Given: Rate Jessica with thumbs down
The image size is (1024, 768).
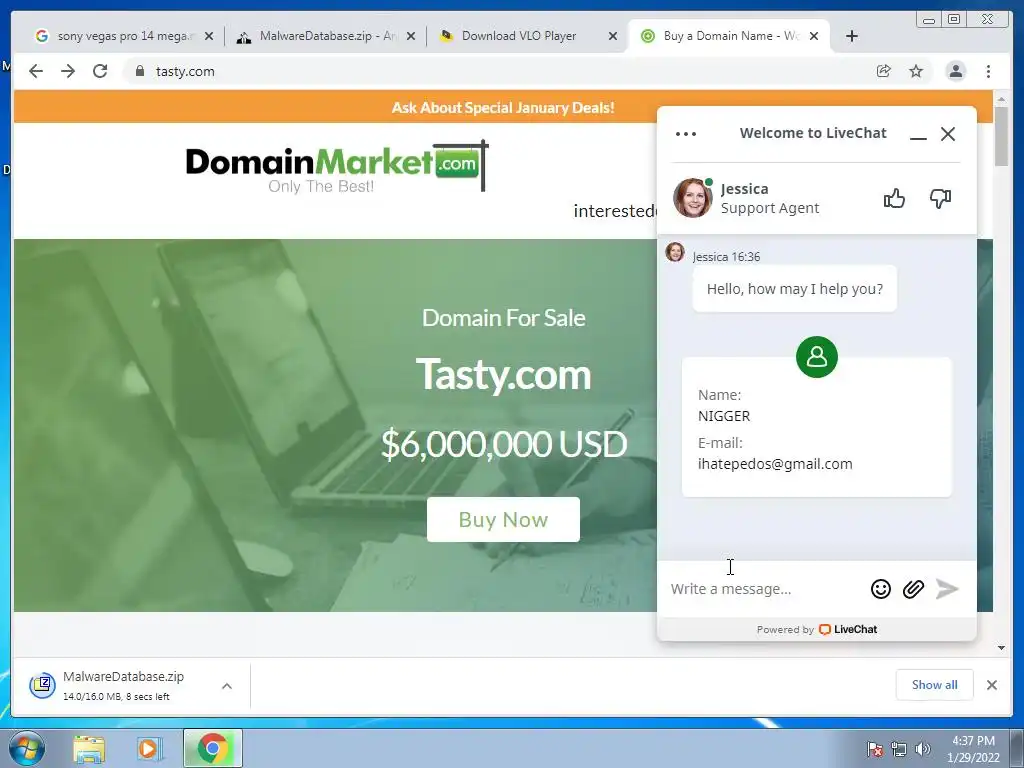Looking at the screenshot, I should point(940,199).
